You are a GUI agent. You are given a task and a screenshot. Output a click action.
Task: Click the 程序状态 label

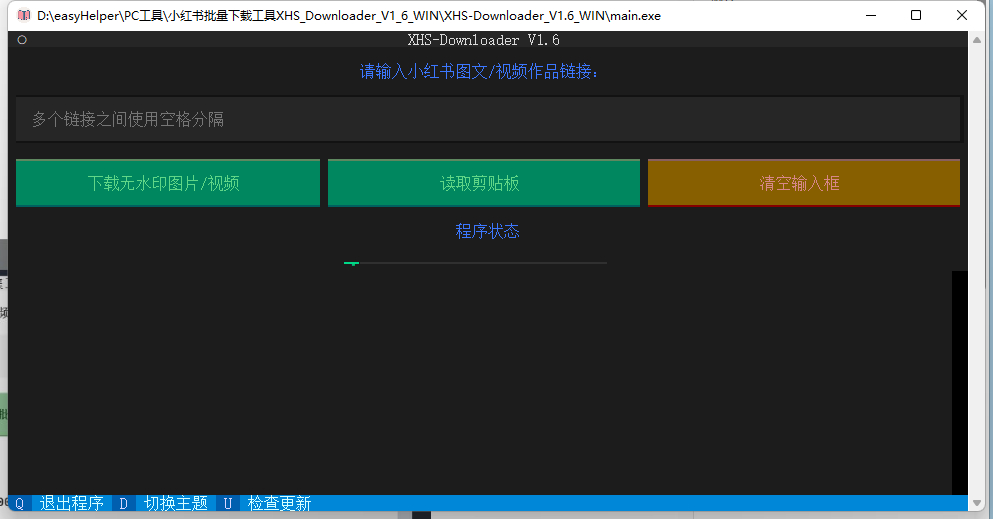coord(487,231)
